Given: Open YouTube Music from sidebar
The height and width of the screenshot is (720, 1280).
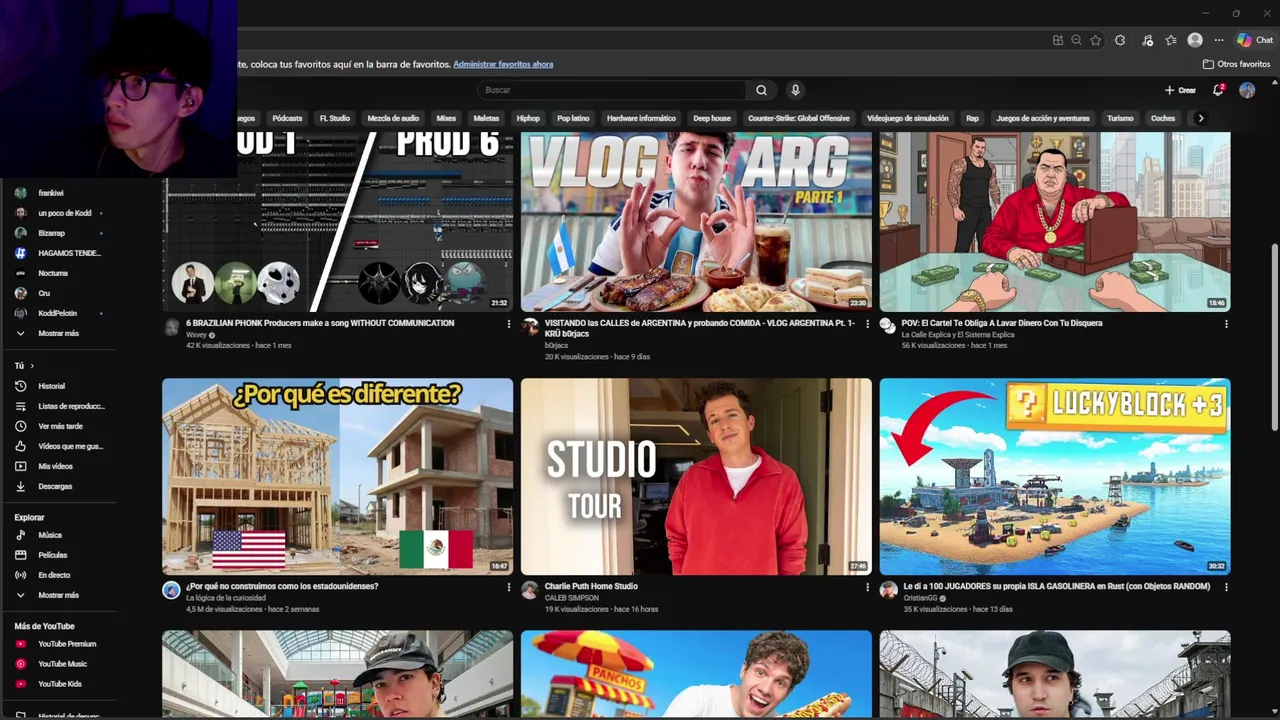Looking at the screenshot, I should (60, 664).
